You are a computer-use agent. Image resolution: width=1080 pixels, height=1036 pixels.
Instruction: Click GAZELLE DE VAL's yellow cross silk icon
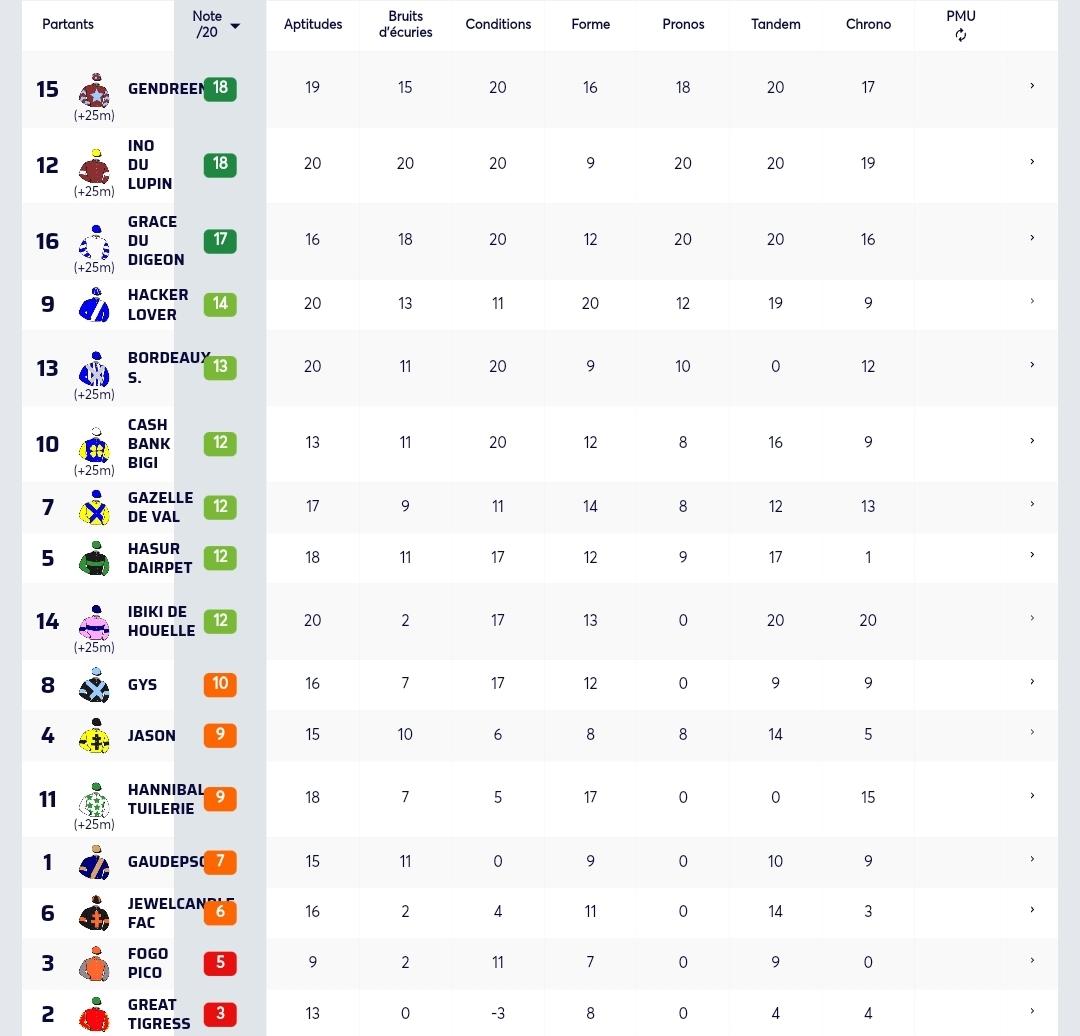(95, 508)
